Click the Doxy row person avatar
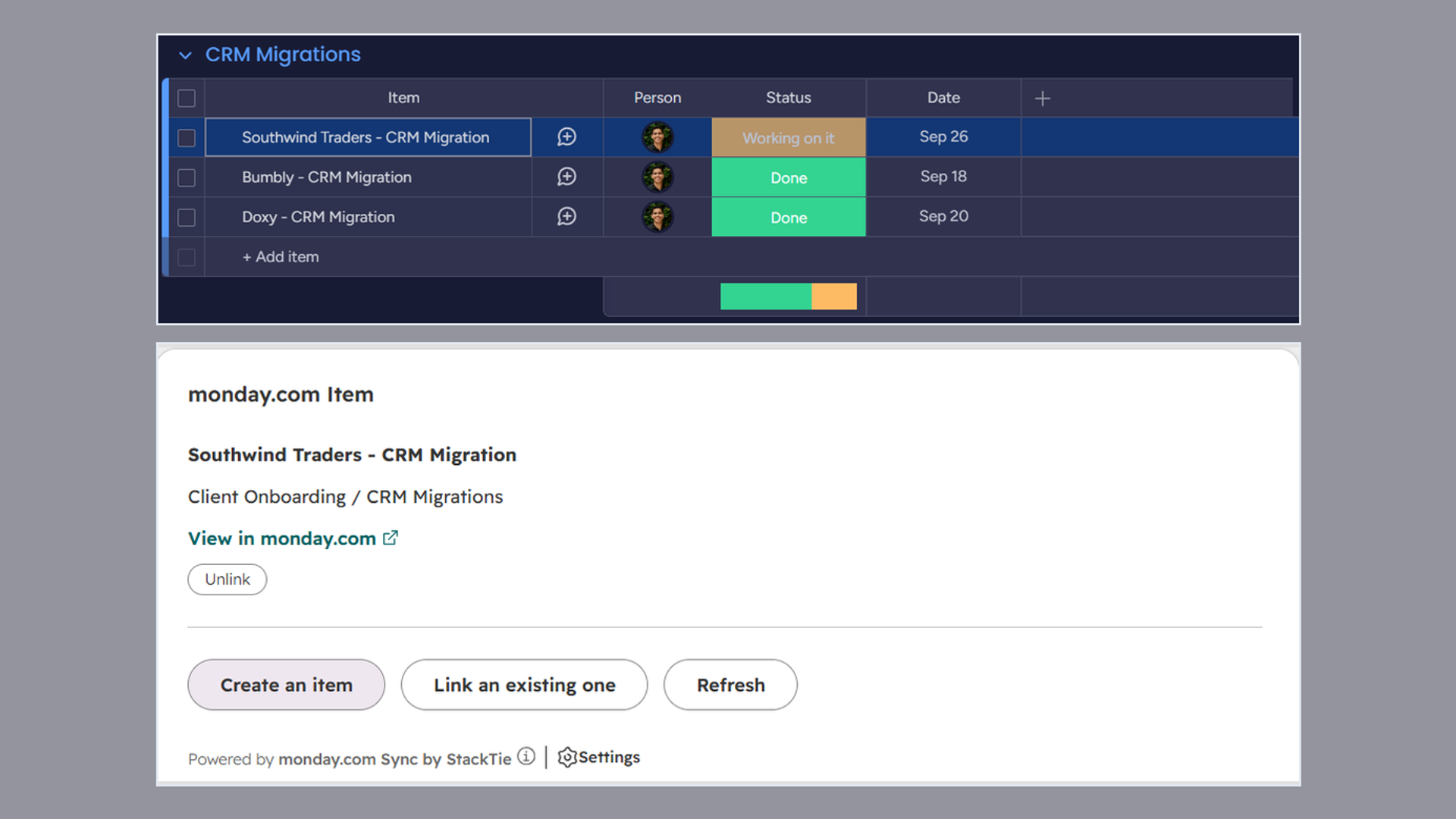 (657, 217)
